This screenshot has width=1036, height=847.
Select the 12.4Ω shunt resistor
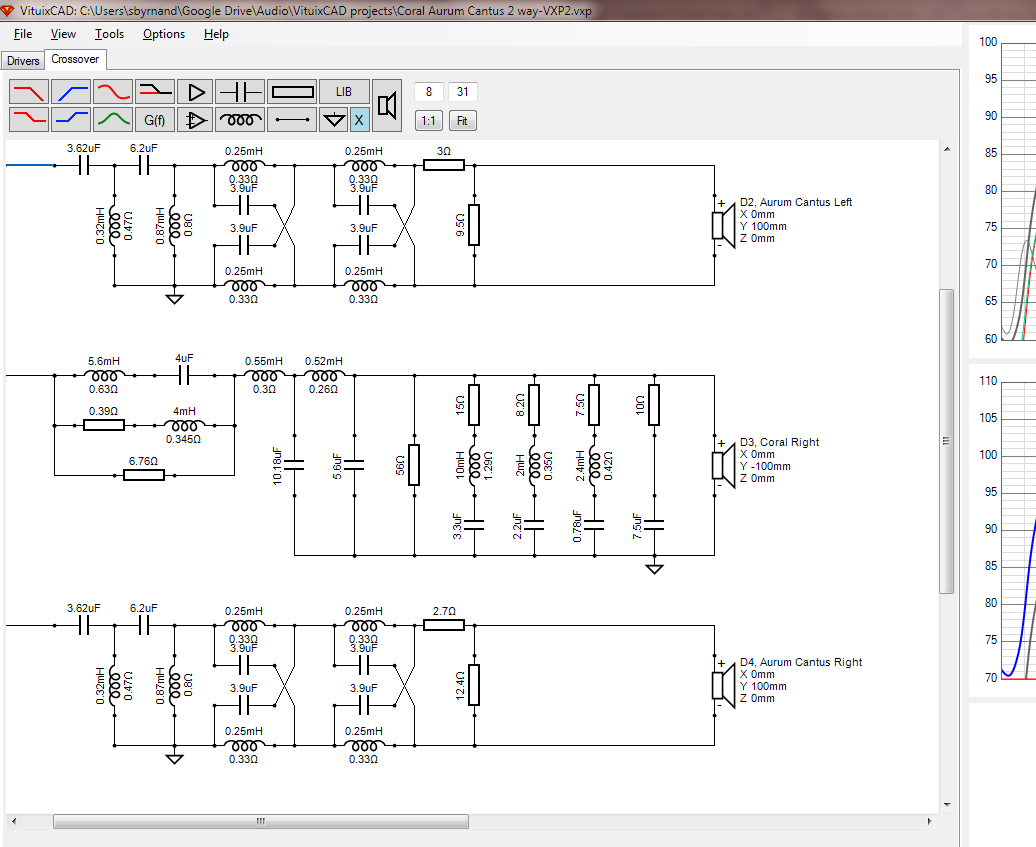click(474, 685)
